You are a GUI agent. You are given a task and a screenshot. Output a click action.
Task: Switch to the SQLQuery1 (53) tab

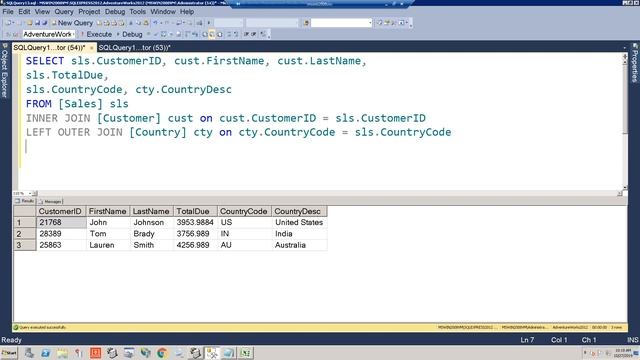click(x=134, y=48)
